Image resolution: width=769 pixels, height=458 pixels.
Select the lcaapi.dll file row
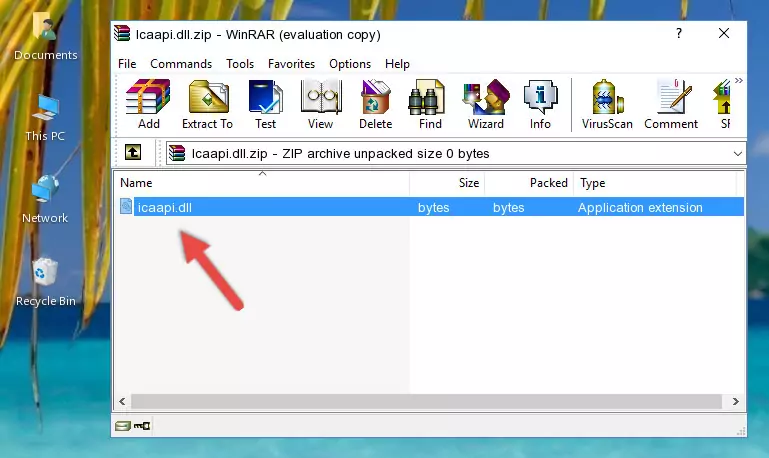click(430, 207)
